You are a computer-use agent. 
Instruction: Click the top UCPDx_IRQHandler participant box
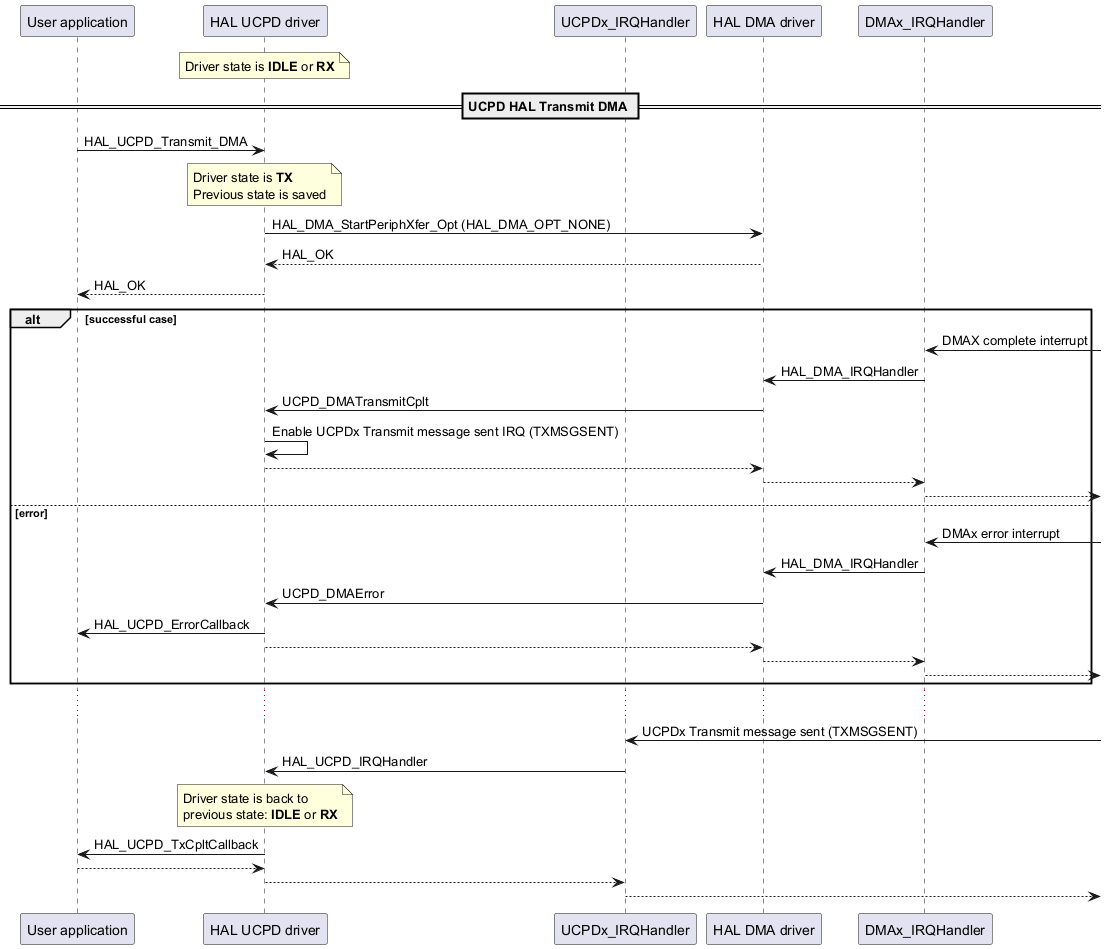coord(625,22)
